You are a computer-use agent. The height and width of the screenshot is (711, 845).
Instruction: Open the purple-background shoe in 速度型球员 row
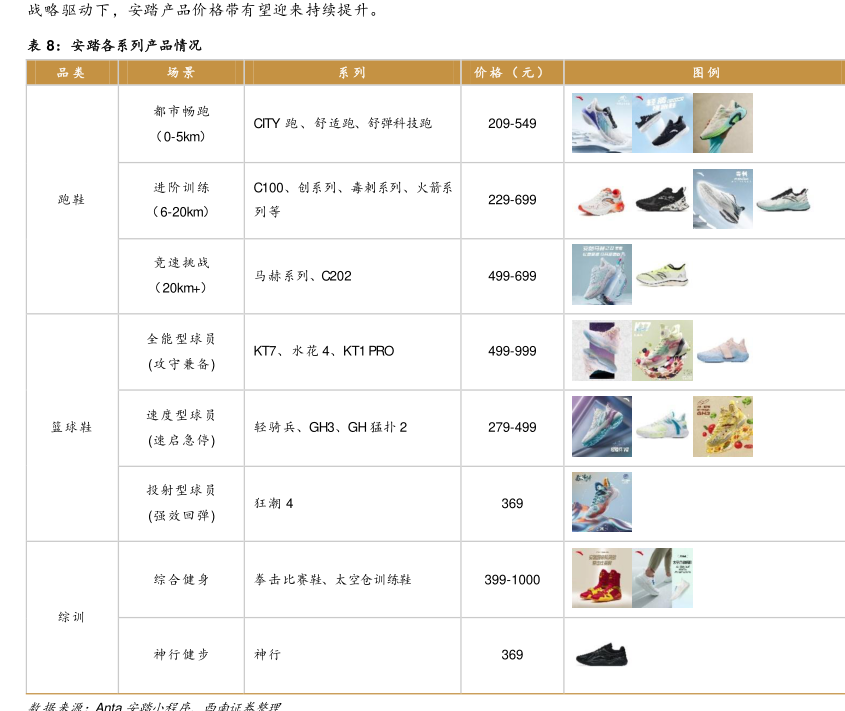coord(601,426)
